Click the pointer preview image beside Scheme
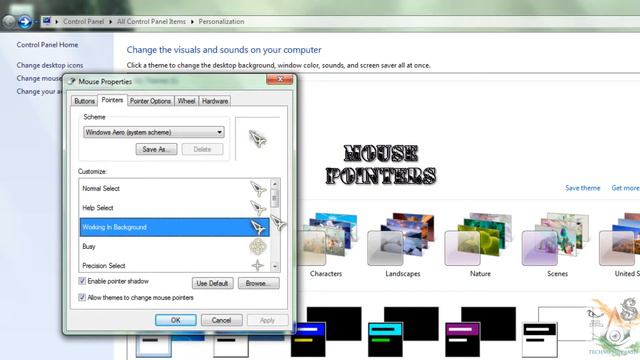Screen dimensions: 640x360 [x=258, y=139]
